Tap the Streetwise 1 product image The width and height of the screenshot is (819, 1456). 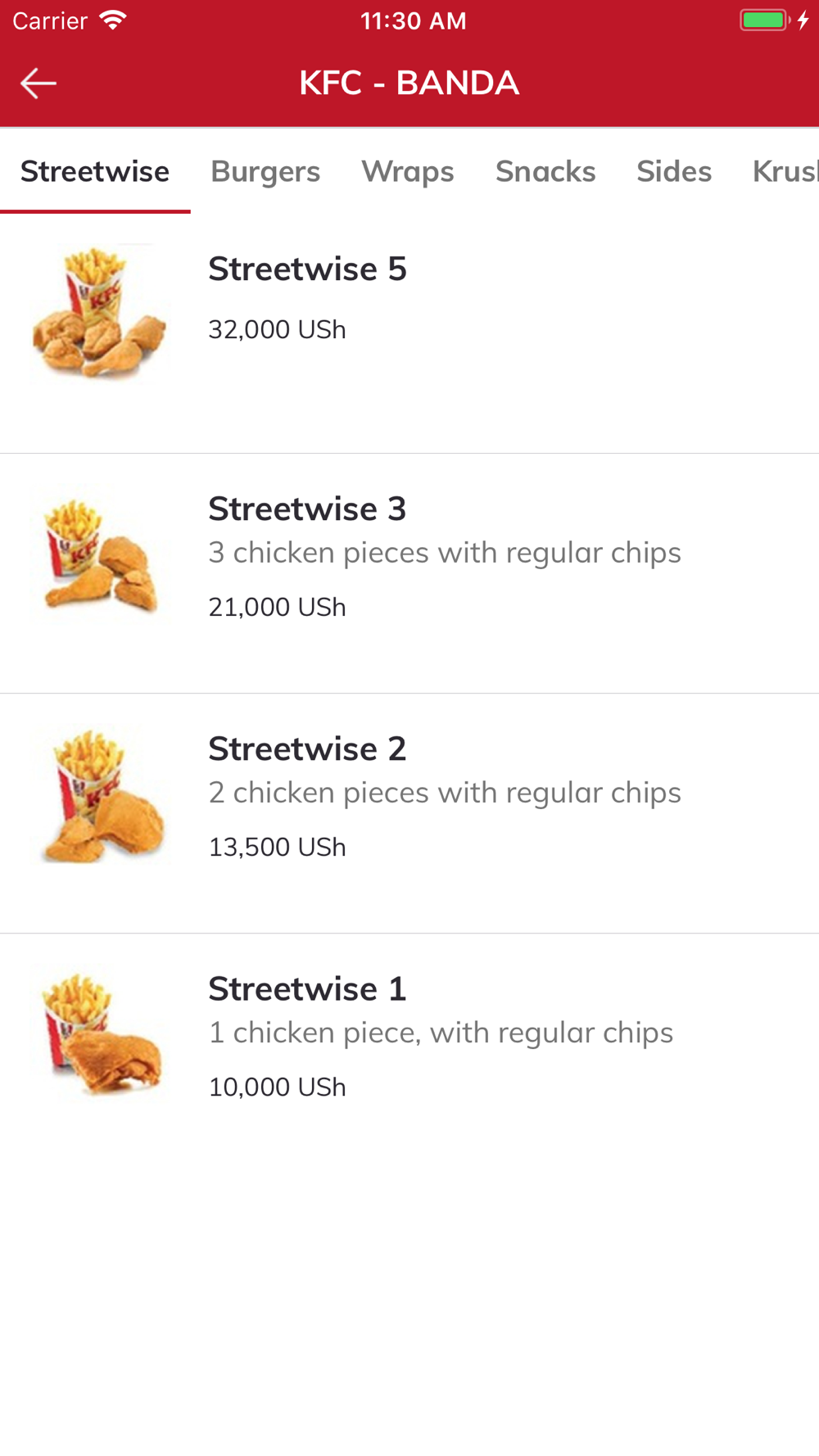(x=101, y=1033)
